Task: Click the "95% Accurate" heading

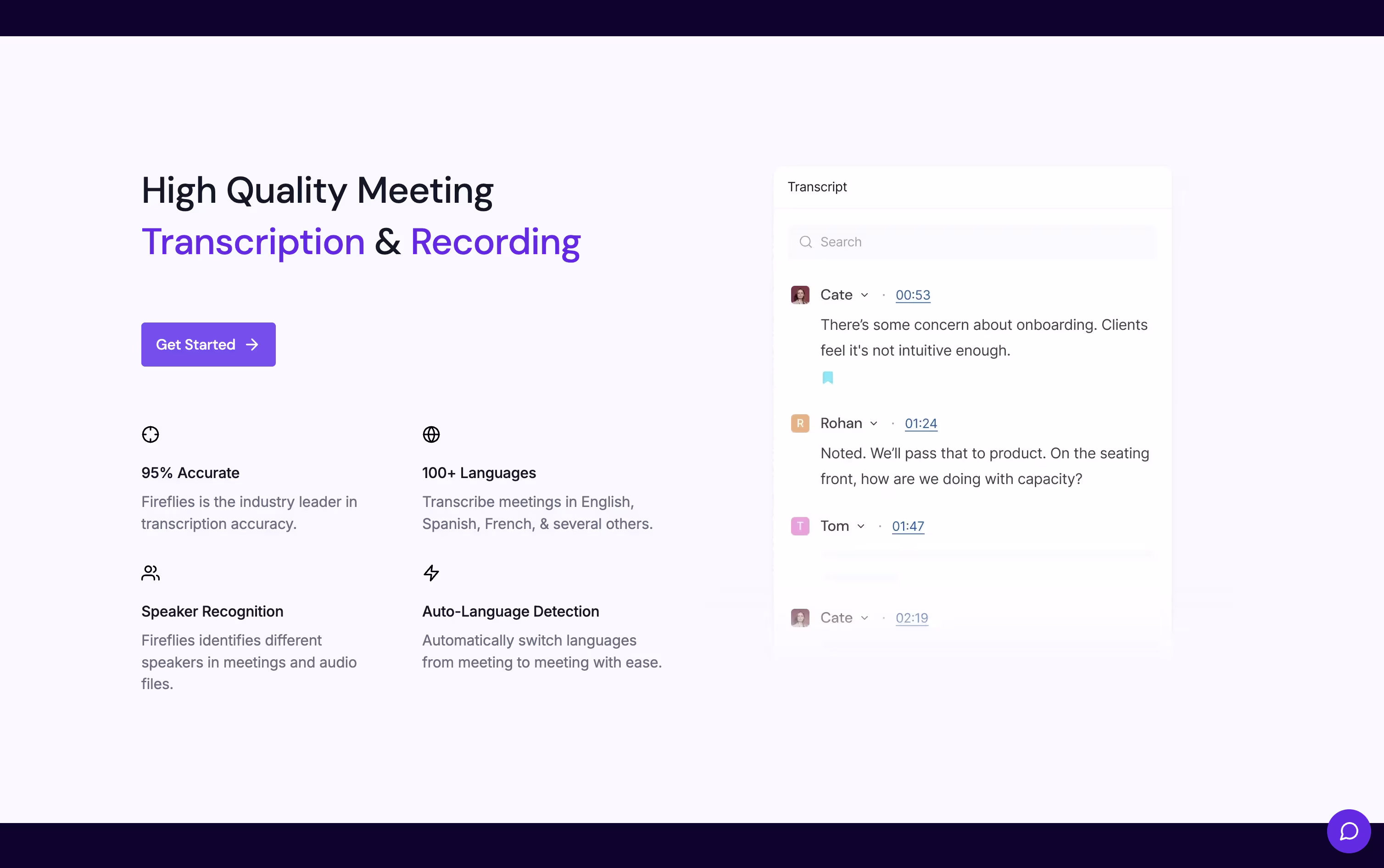Action: [190, 473]
